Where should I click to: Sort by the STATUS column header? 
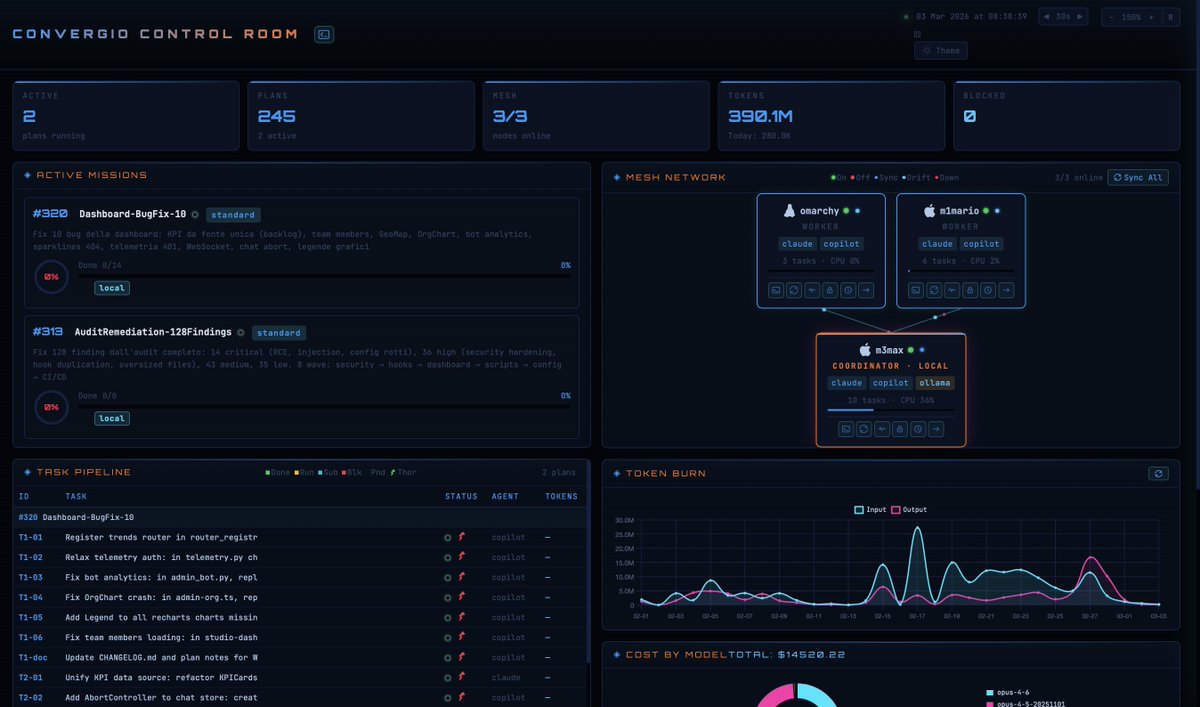pos(461,496)
